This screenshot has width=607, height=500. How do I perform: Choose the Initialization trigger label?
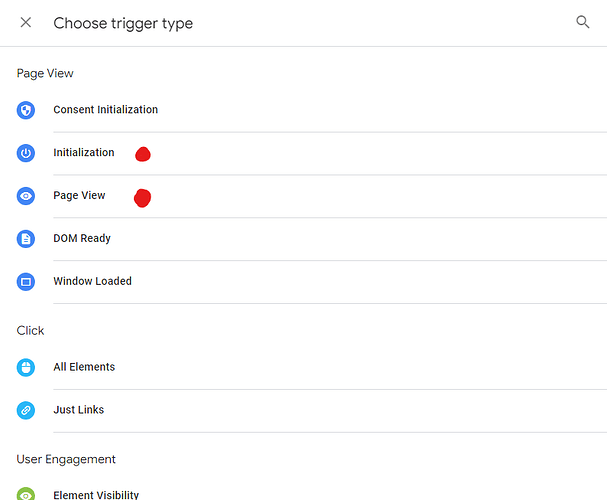tap(84, 153)
